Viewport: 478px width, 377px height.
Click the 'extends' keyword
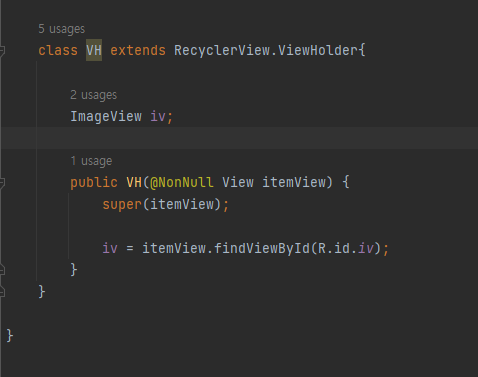point(138,51)
